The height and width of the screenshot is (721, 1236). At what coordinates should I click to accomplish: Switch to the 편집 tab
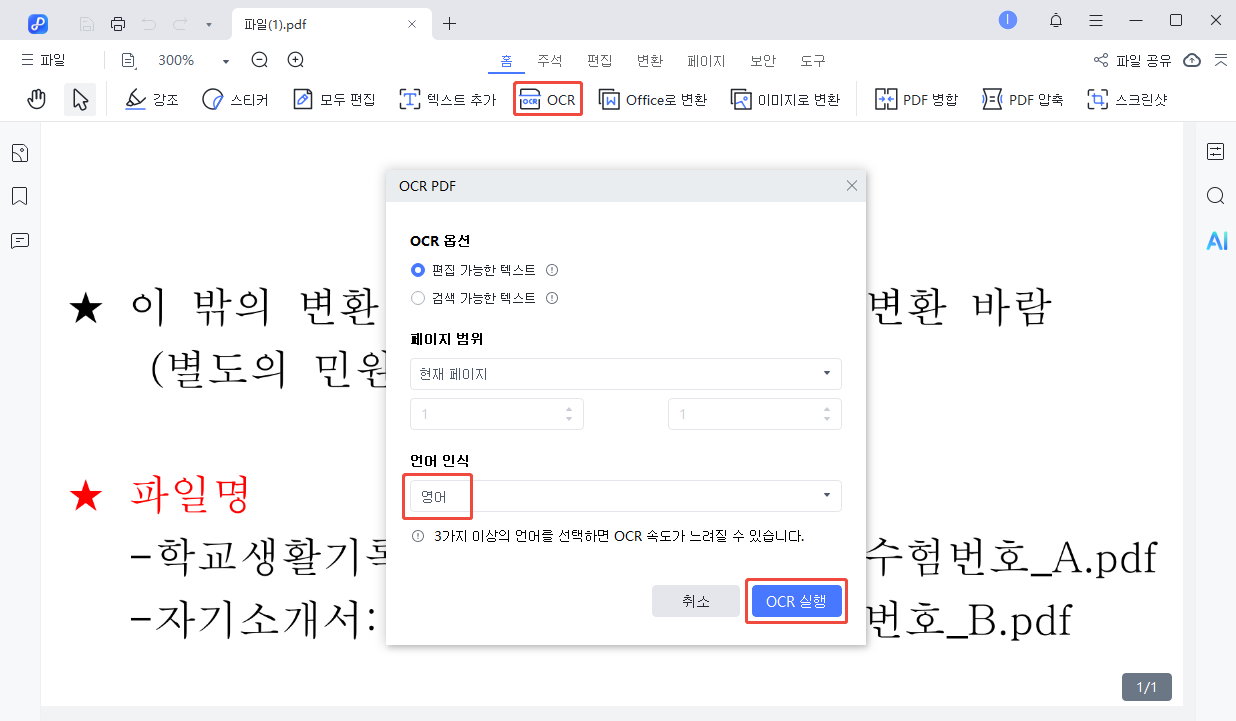[600, 60]
